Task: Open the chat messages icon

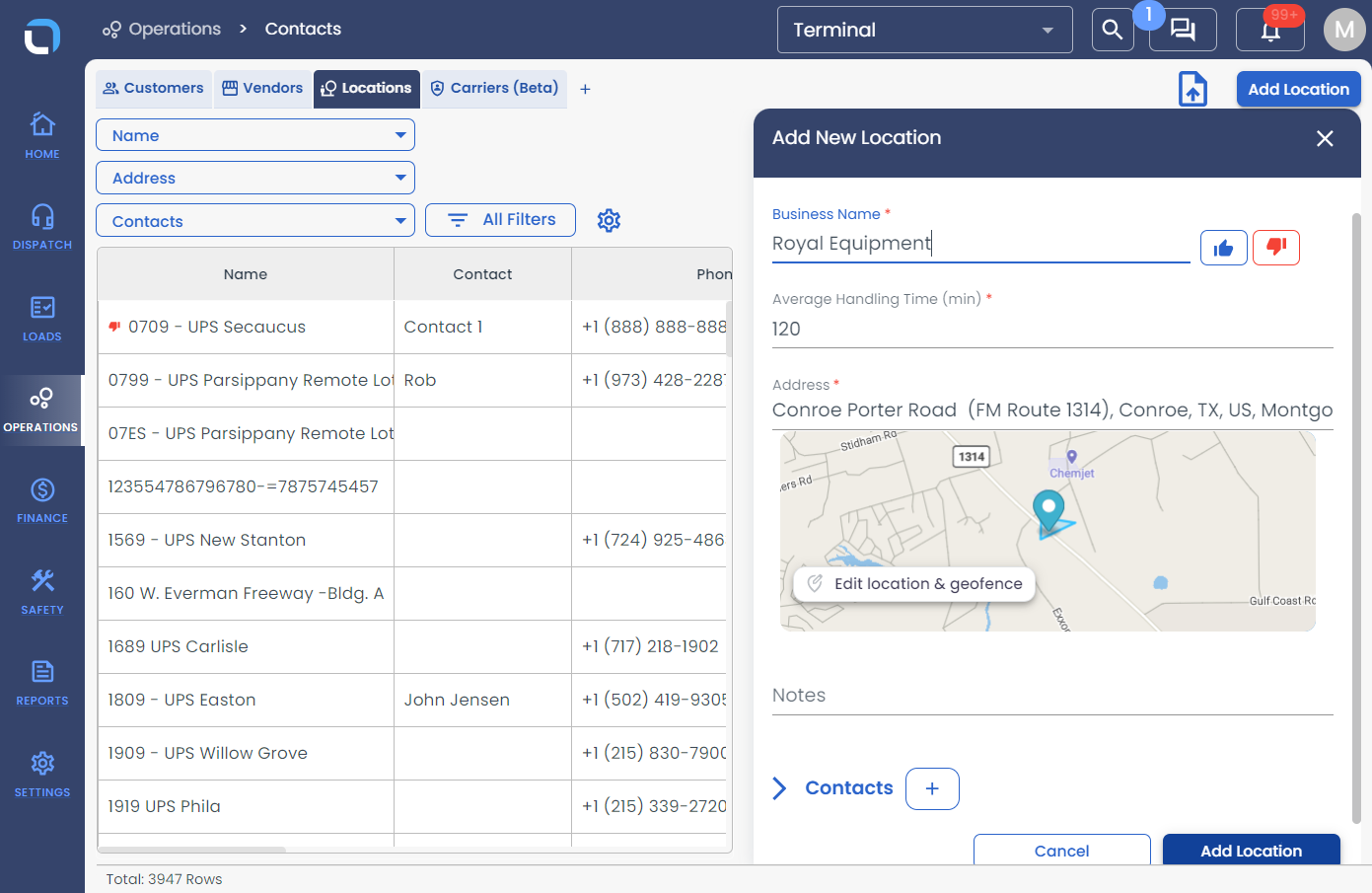Action: [1183, 30]
